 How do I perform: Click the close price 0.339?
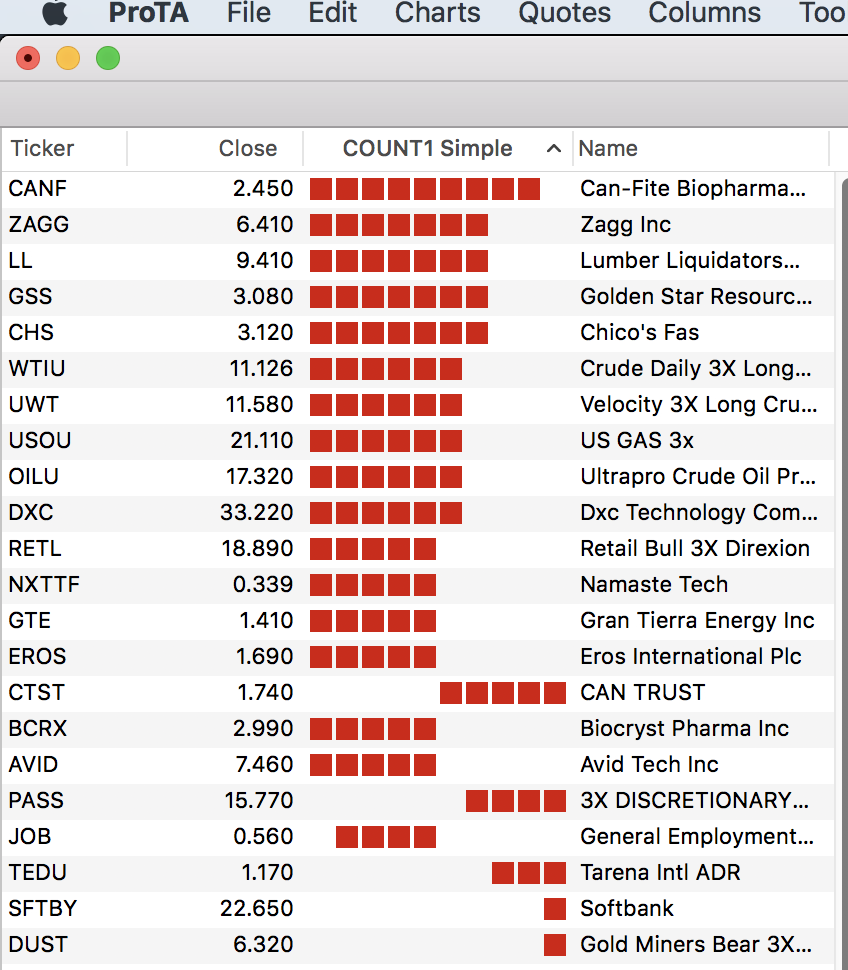[263, 585]
